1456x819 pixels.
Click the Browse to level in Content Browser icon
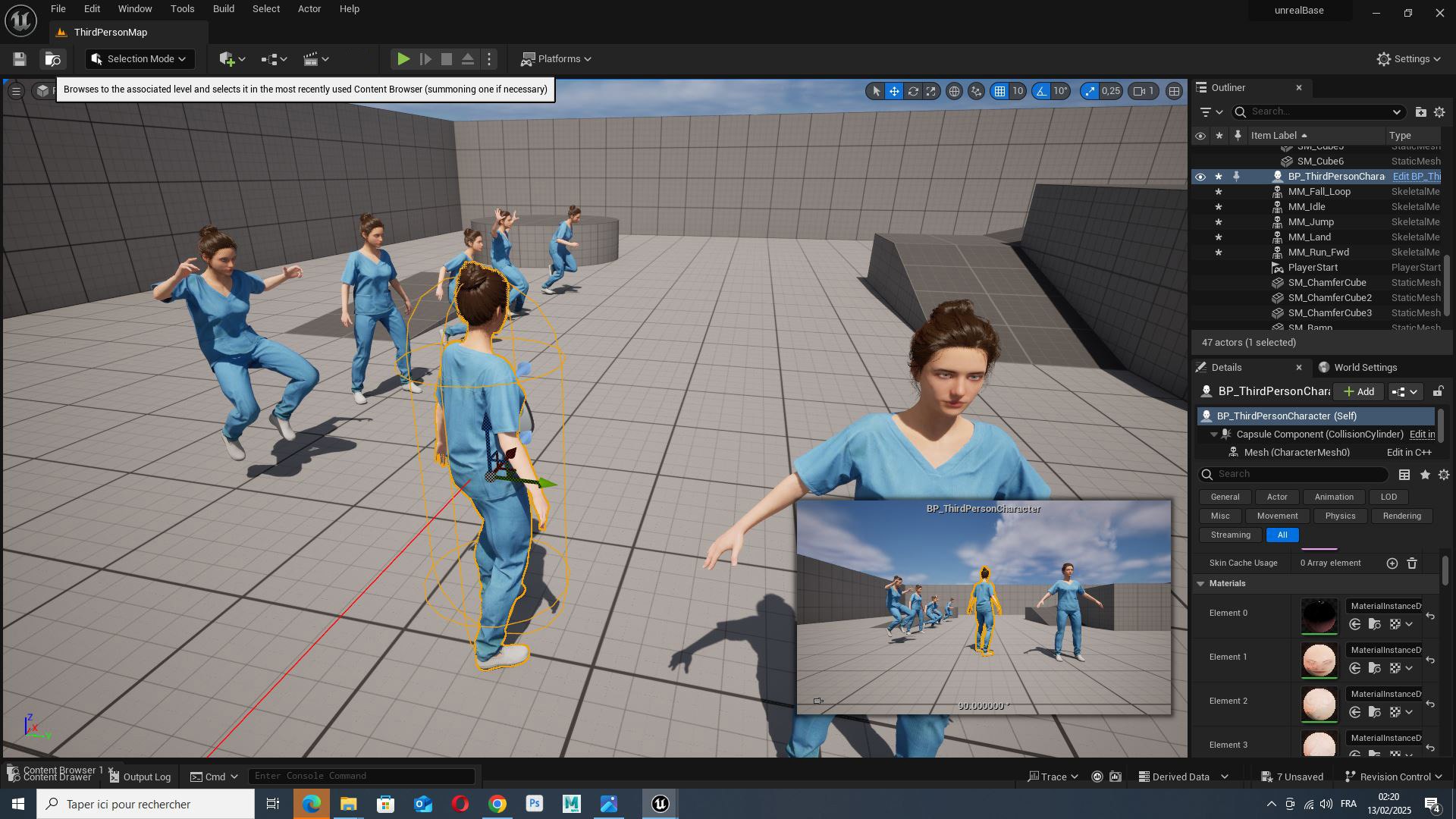tap(52, 59)
